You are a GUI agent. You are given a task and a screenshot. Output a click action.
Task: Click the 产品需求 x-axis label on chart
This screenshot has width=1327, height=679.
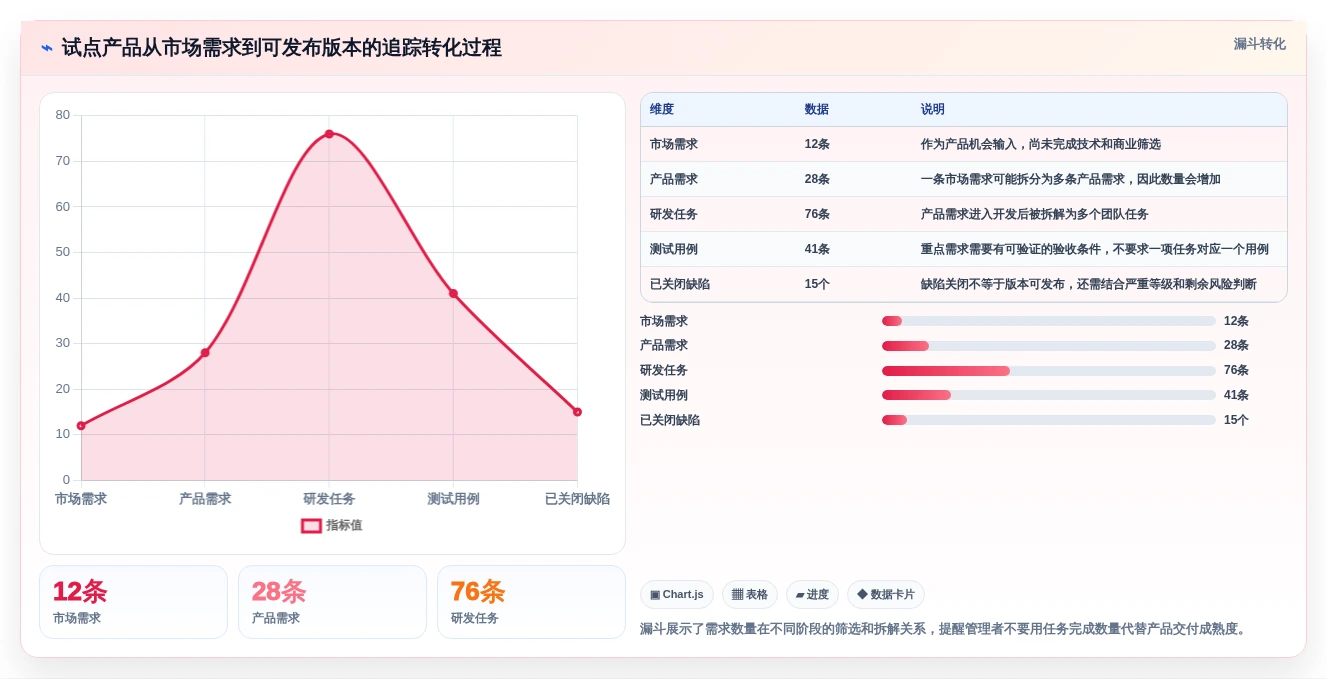205,499
